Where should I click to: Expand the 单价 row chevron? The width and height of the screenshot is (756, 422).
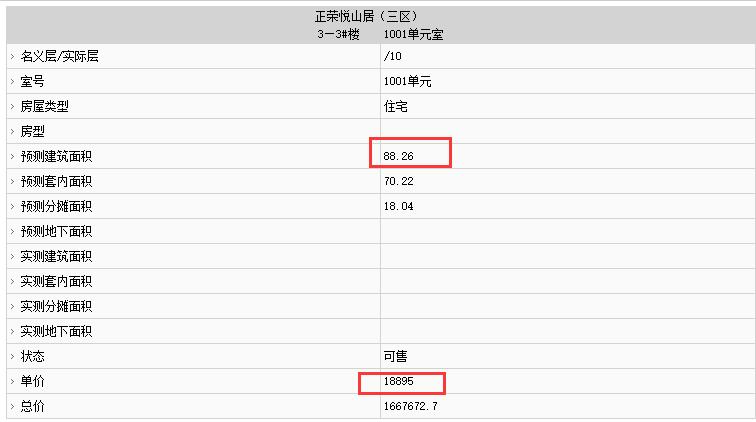click(13, 382)
